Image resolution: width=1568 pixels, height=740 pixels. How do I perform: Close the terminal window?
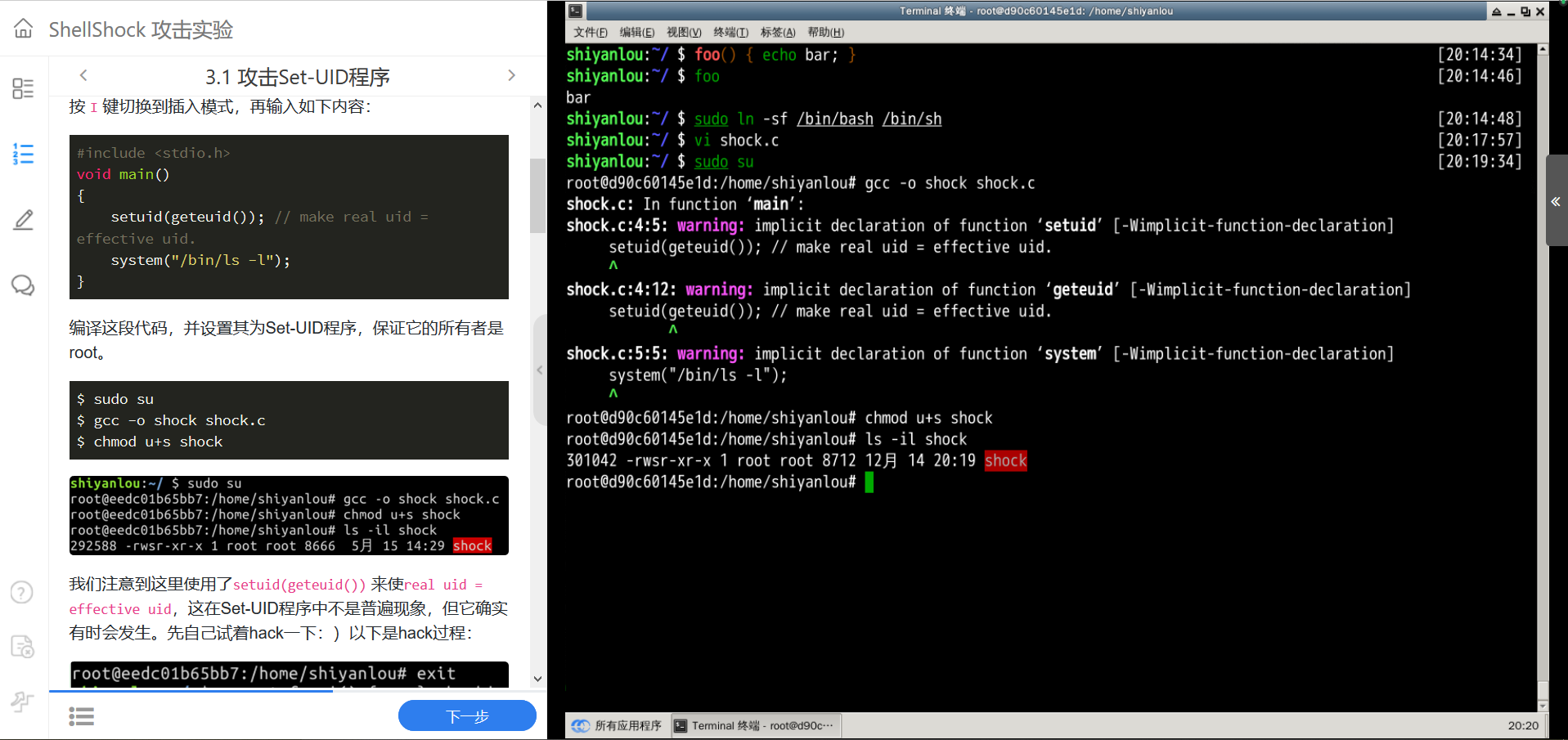[x=1540, y=11]
